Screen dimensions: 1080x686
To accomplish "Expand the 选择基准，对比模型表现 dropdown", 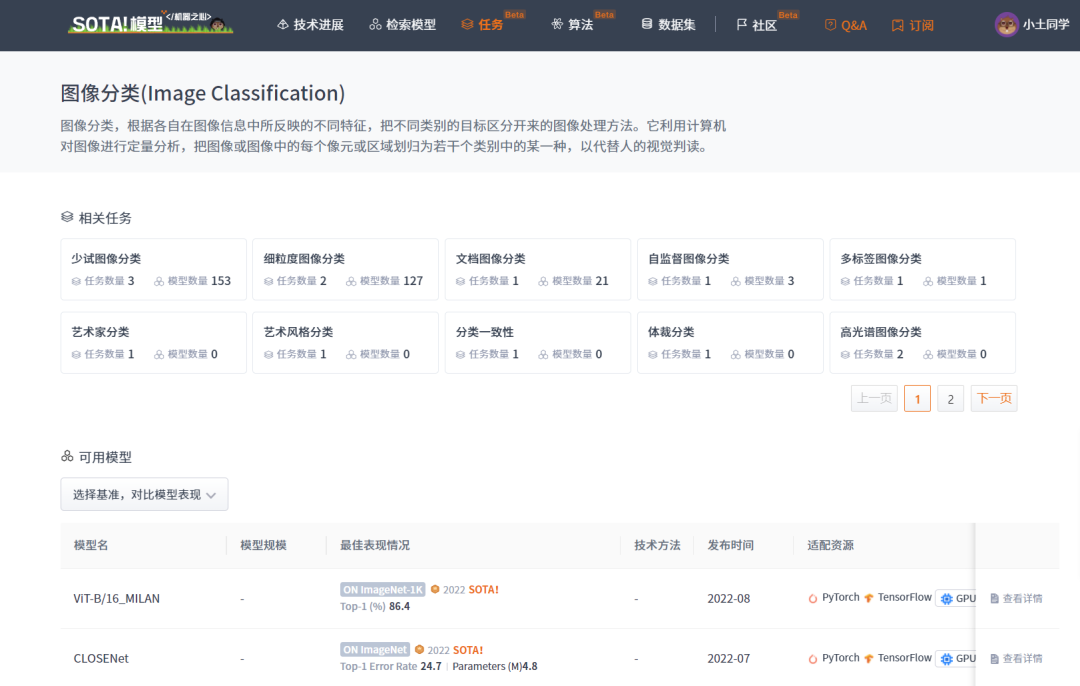I will [x=144, y=495].
